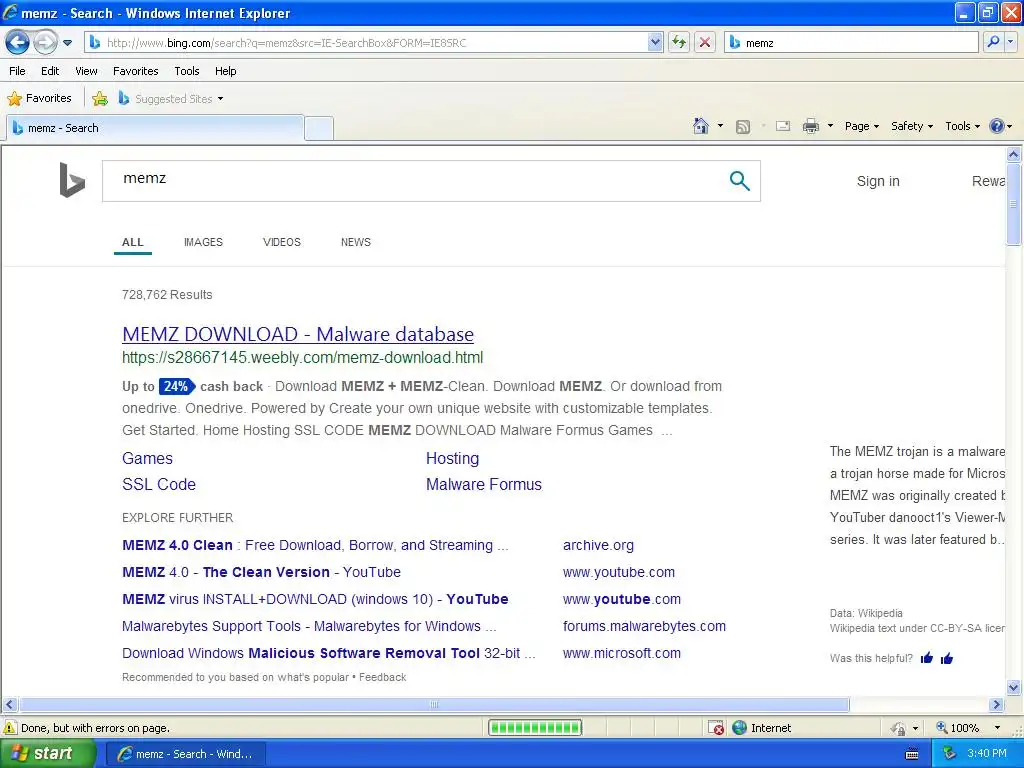The width and height of the screenshot is (1024, 768).
Task: Open the Safety command dropdown
Action: coord(912,126)
